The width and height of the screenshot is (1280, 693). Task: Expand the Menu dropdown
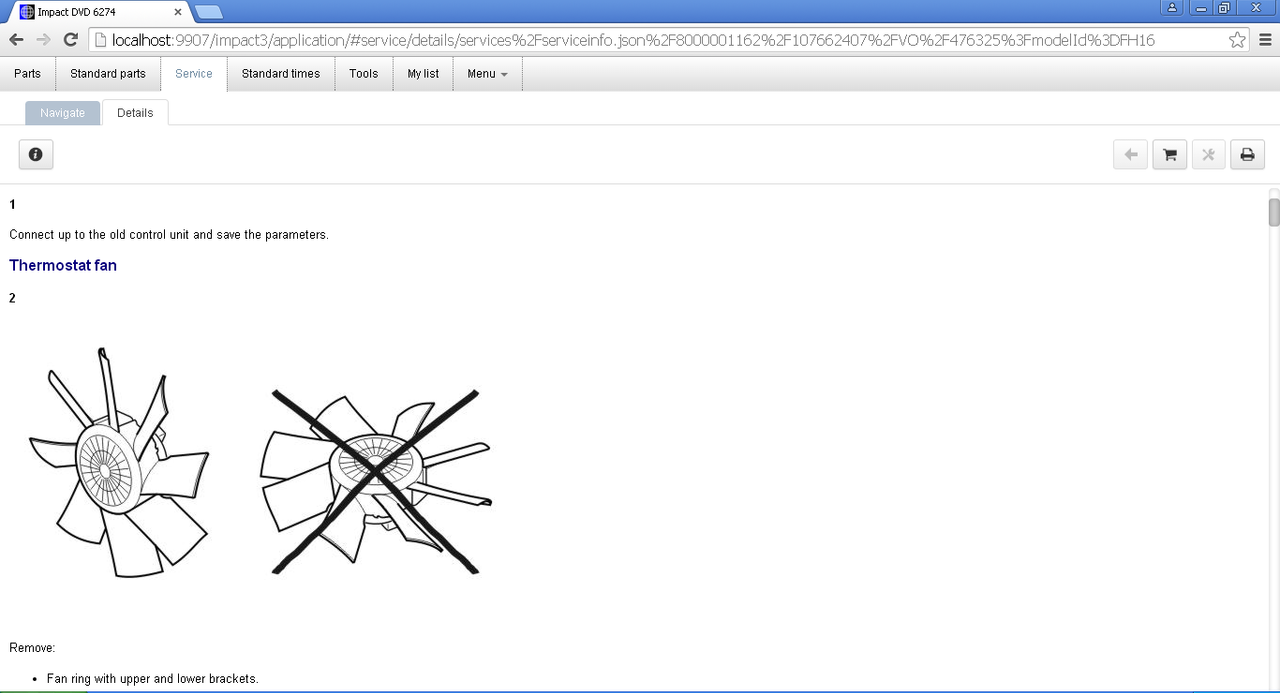488,74
